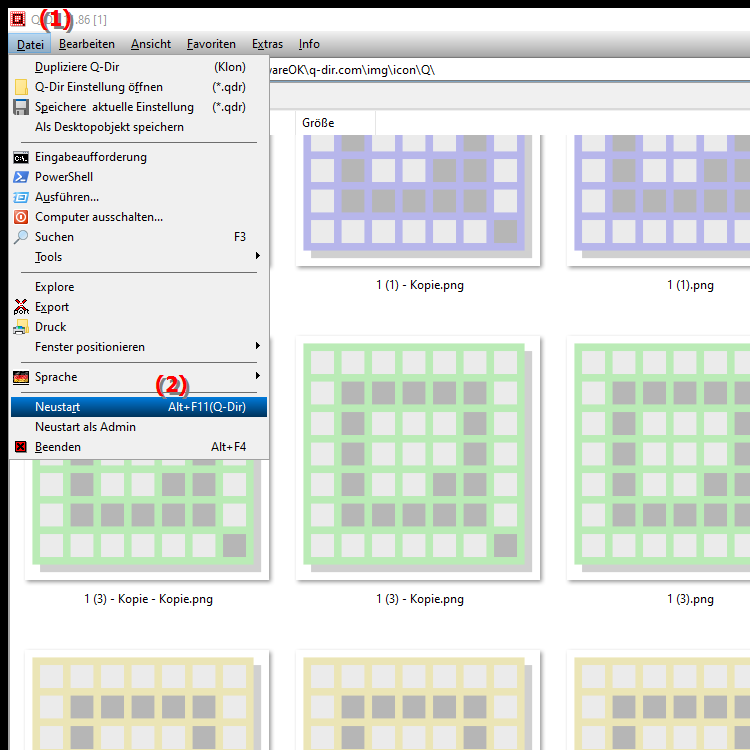The width and height of the screenshot is (750, 750).
Task: Click the PowerShell icon in the menu
Action: [21, 177]
